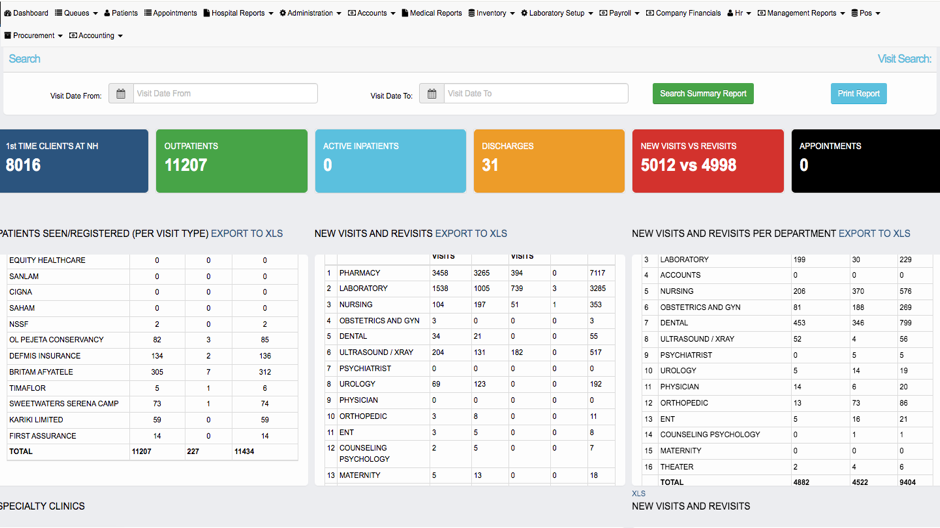The width and height of the screenshot is (940, 528).
Task: Open calendar icon for Visit Date From
Action: pos(120,93)
